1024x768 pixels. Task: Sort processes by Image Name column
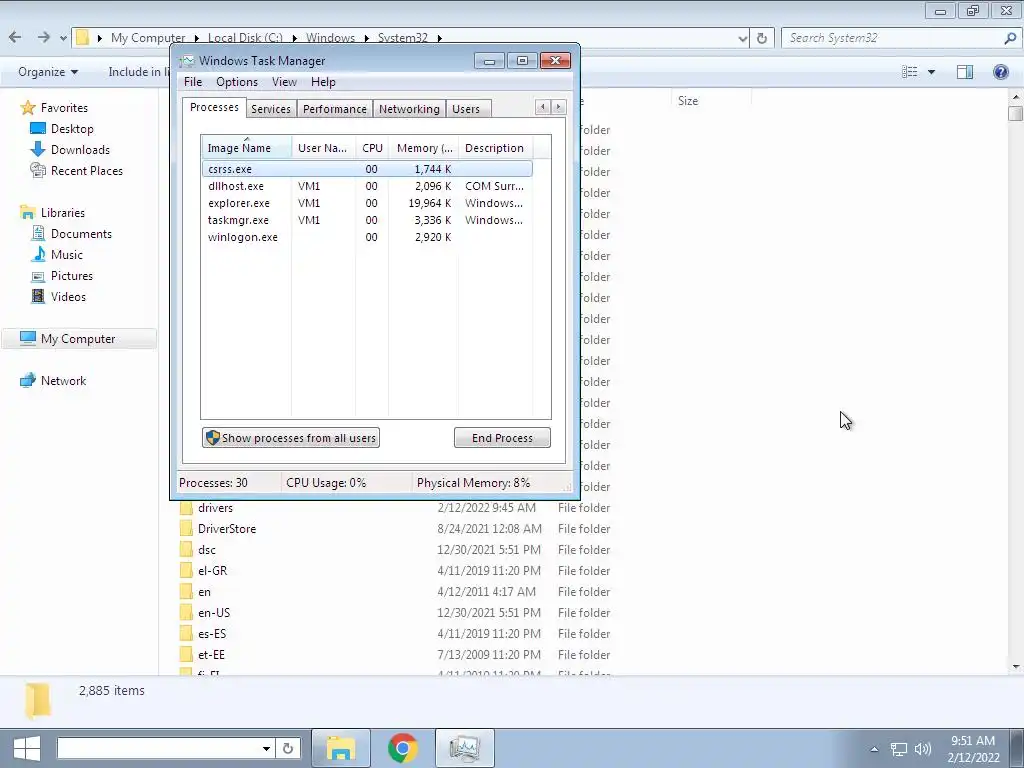[x=246, y=148]
